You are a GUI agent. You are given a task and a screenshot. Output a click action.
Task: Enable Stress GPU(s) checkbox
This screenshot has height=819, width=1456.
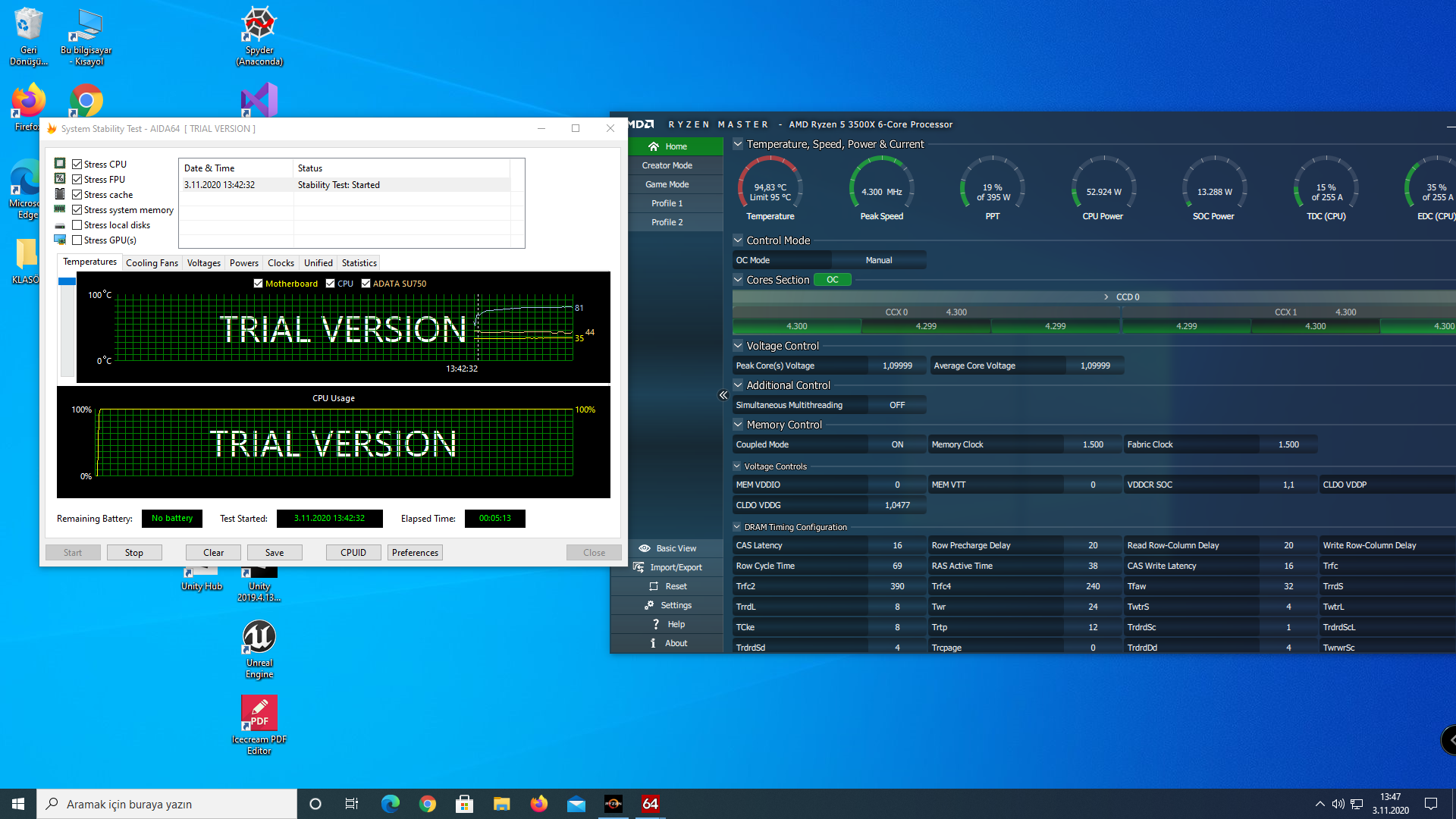pyautogui.click(x=77, y=240)
